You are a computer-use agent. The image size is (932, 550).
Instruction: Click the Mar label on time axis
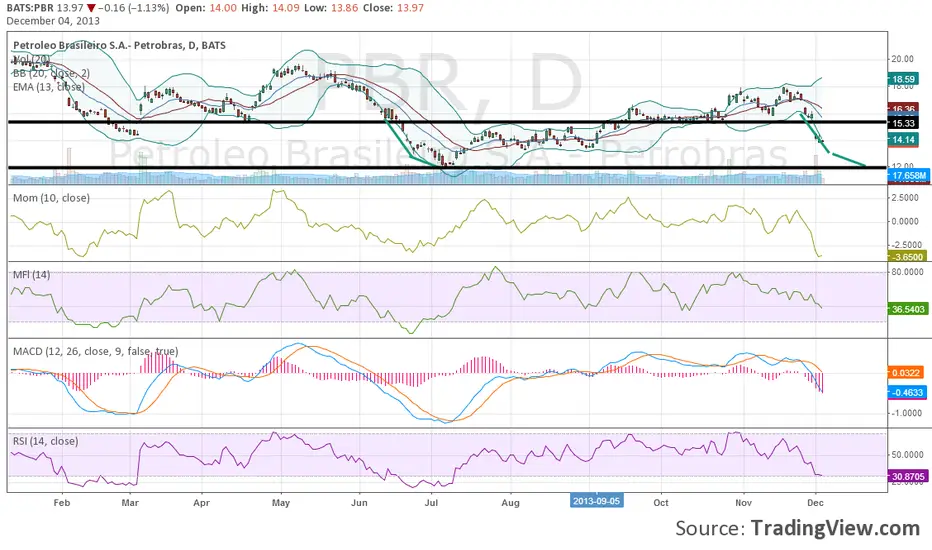tap(130, 502)
